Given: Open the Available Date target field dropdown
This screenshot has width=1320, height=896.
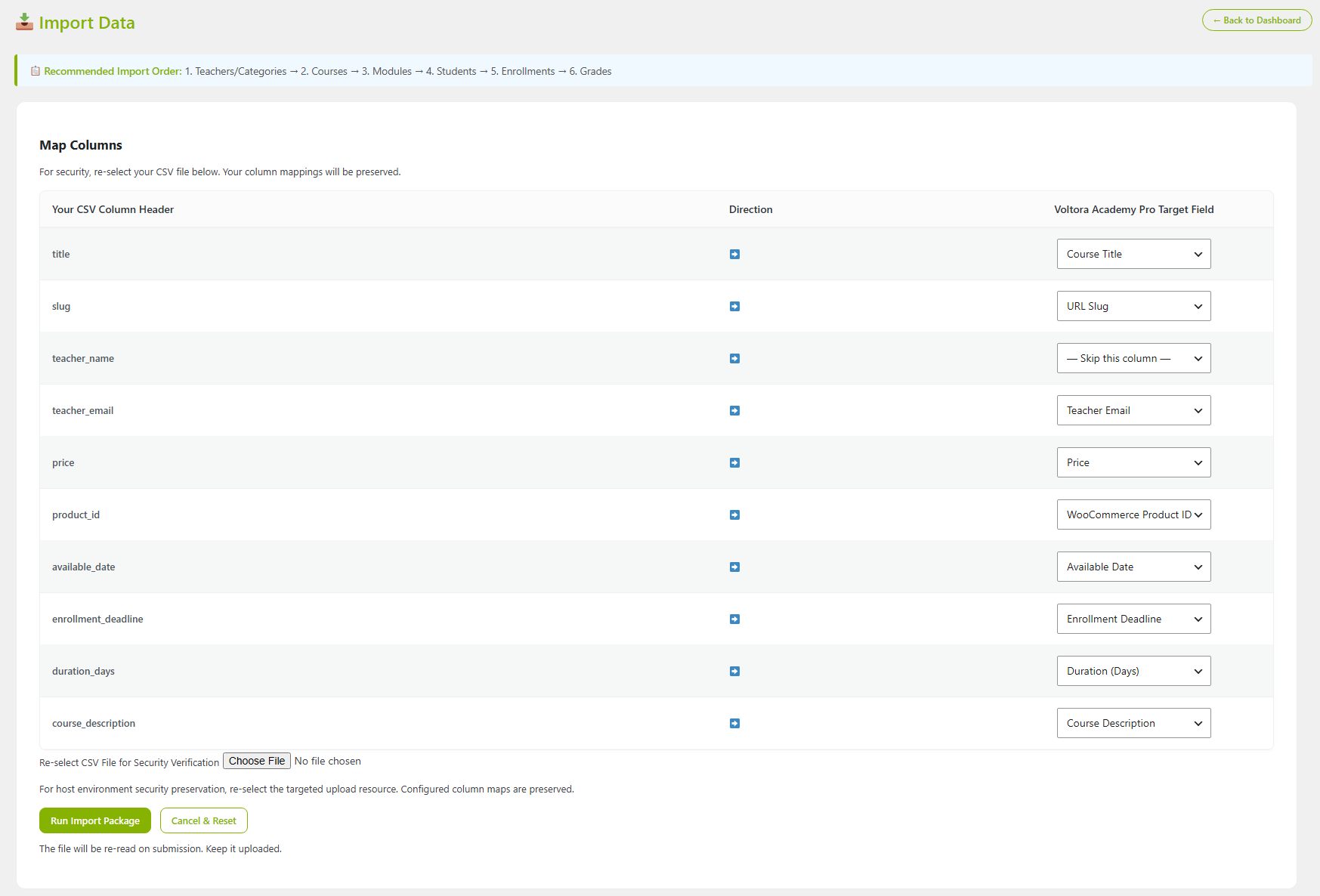Looking at the screenshot, I should (1133, 567).
